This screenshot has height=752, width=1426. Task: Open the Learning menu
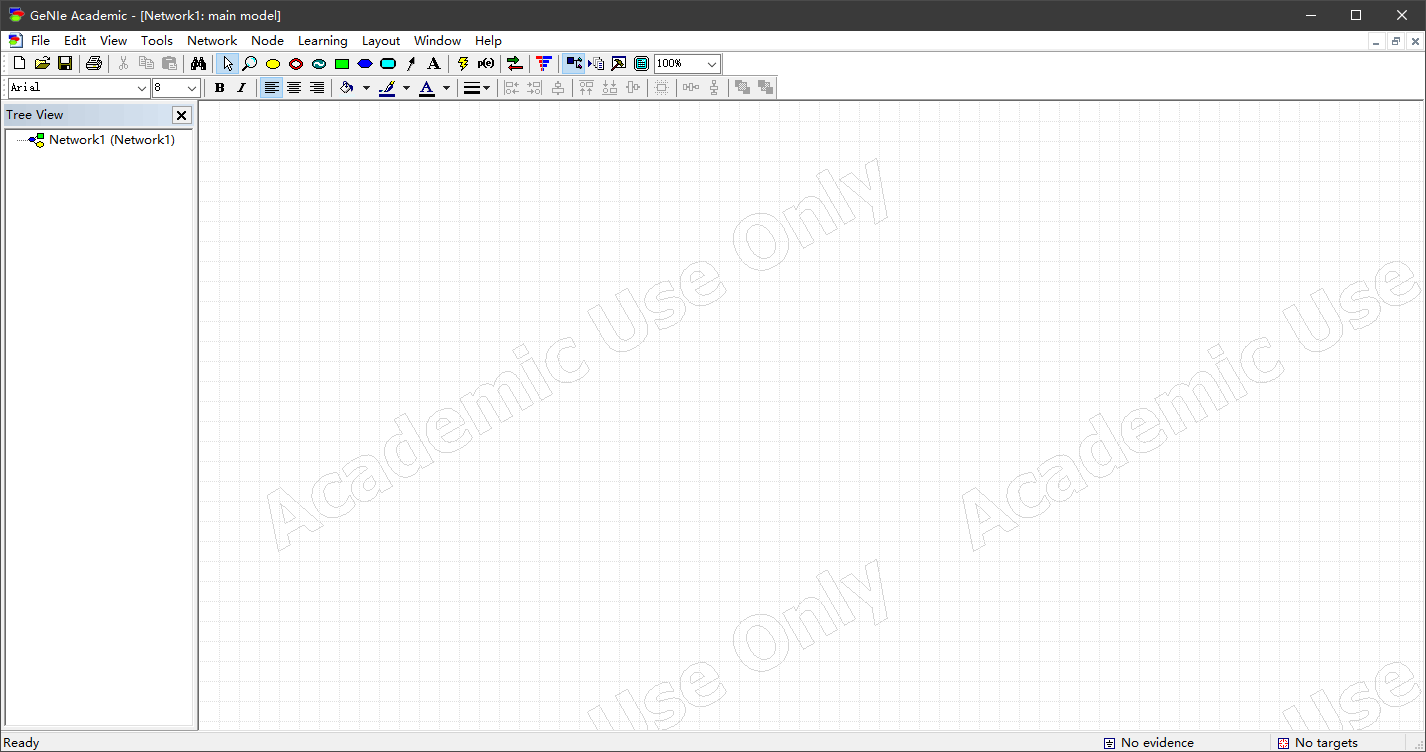pos(322,41)
